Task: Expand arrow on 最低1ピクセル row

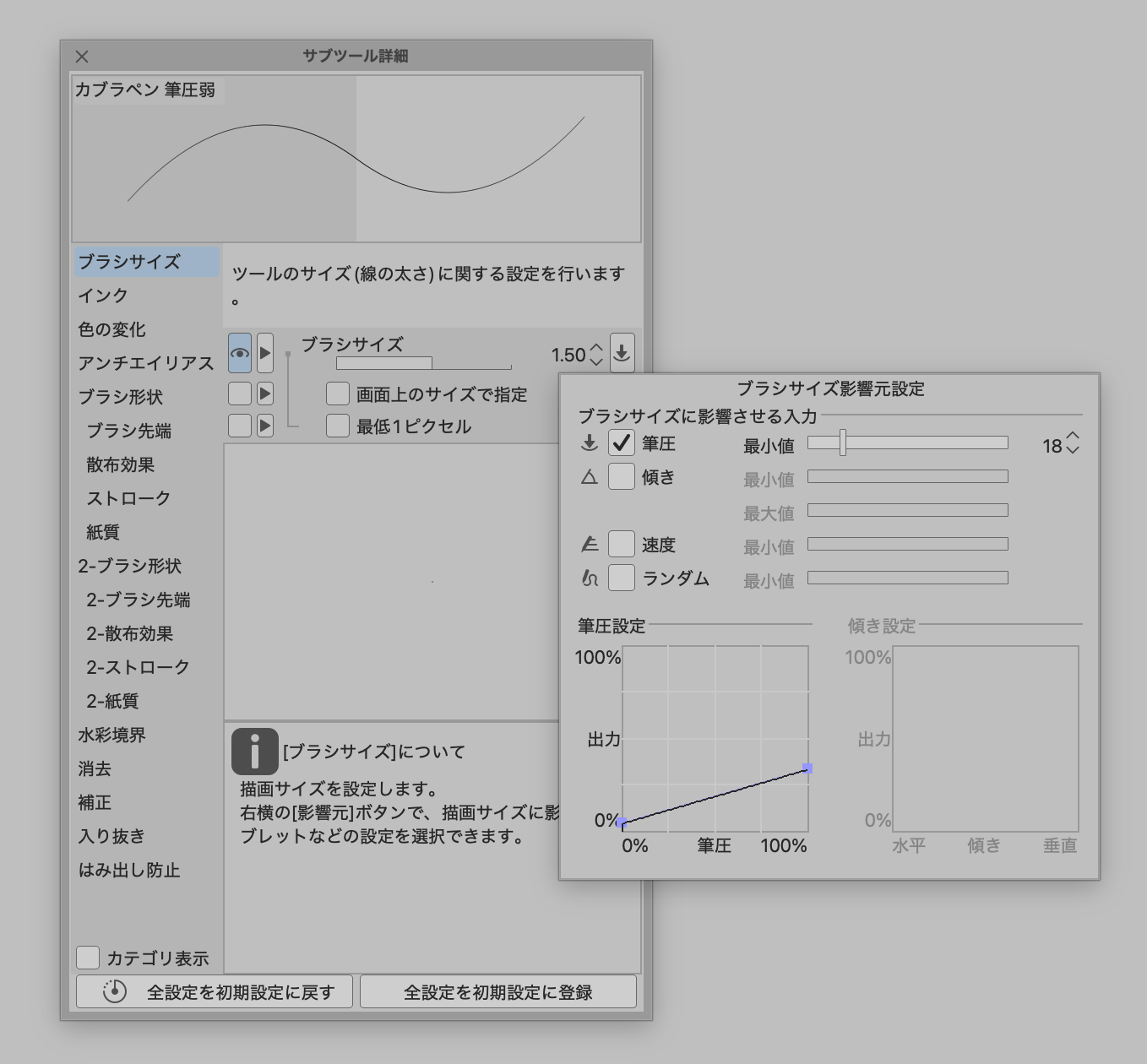Action: point(265,426)
